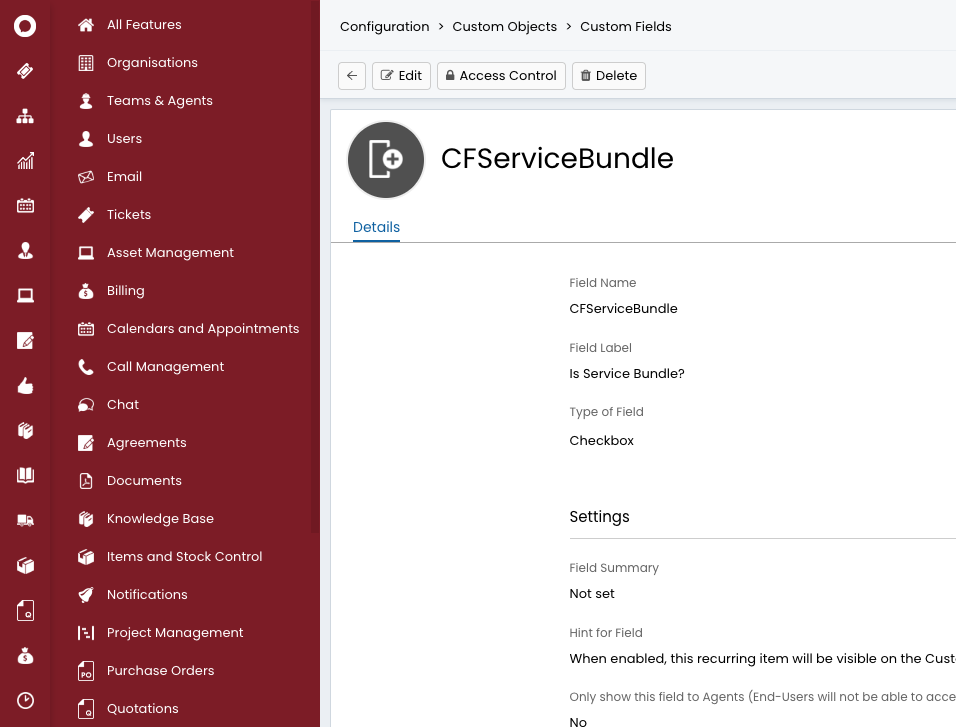Edit the CFServiceBundle field
Viewport: 956px width, 727px height.
pyautogui.click(x=401, y=76)
